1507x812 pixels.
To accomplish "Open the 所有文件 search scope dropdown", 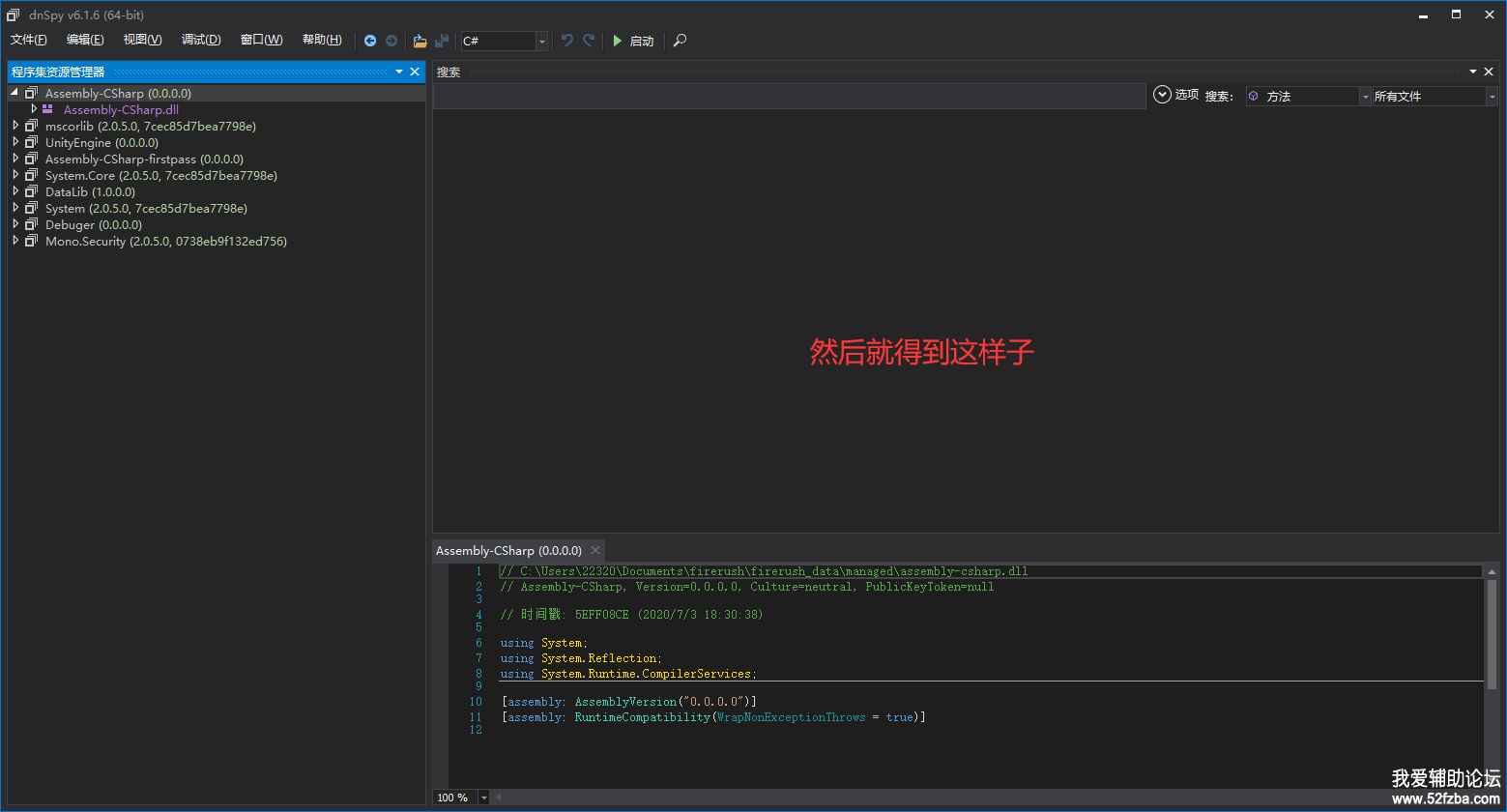I will point(1492,97).
